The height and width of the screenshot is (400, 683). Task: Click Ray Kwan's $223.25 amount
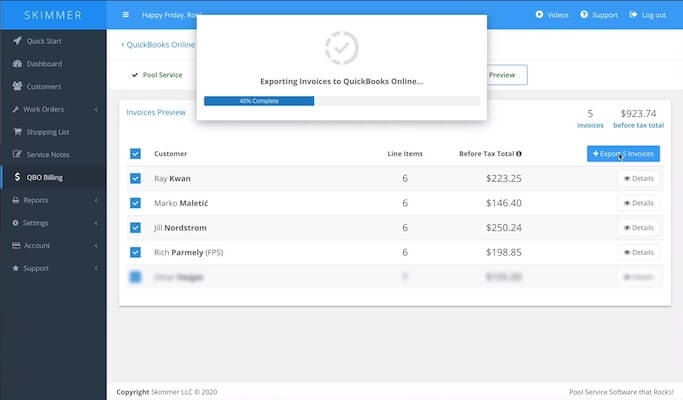(x=504, y=178)
